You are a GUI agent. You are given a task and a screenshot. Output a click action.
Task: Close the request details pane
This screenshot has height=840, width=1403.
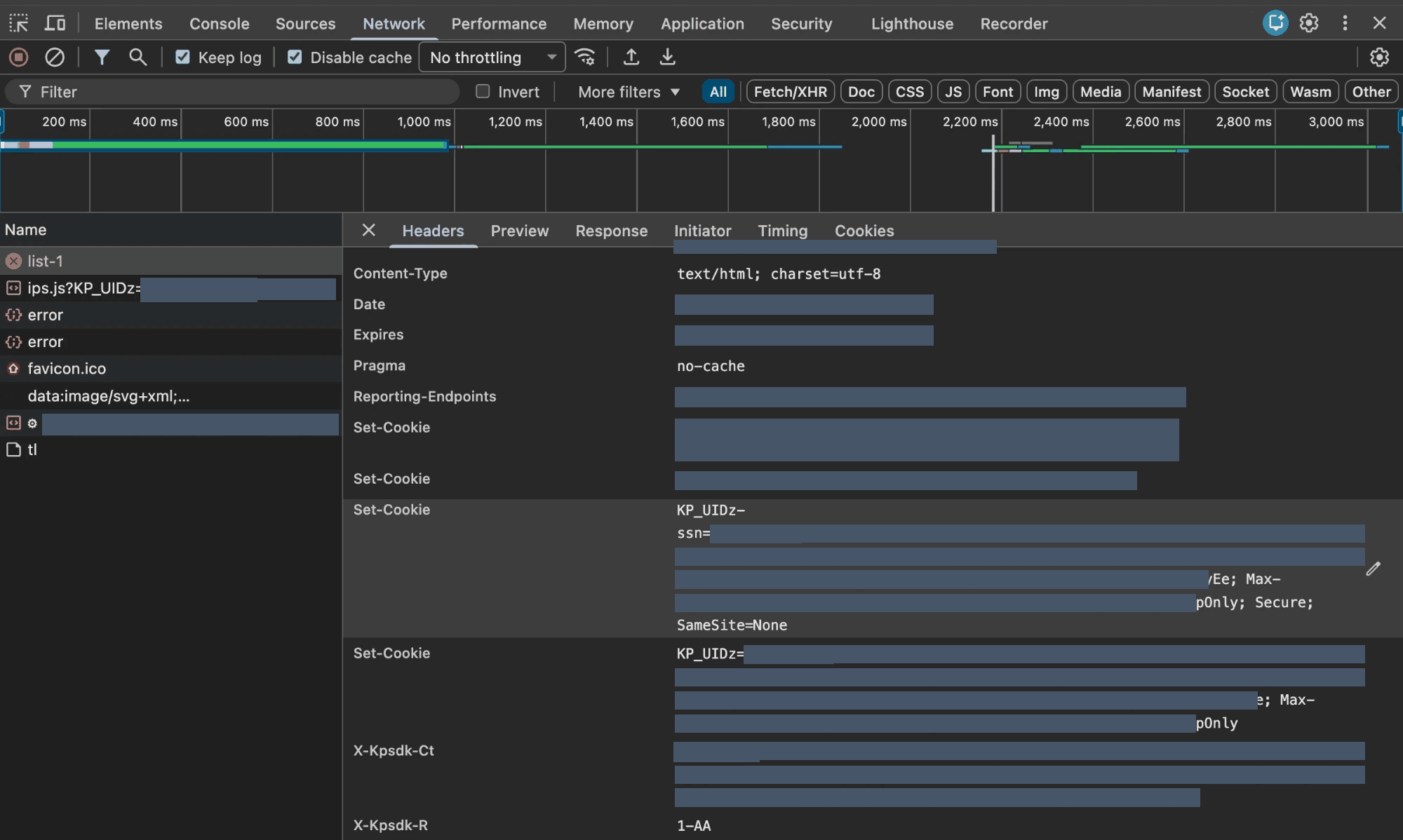[369, 230]
